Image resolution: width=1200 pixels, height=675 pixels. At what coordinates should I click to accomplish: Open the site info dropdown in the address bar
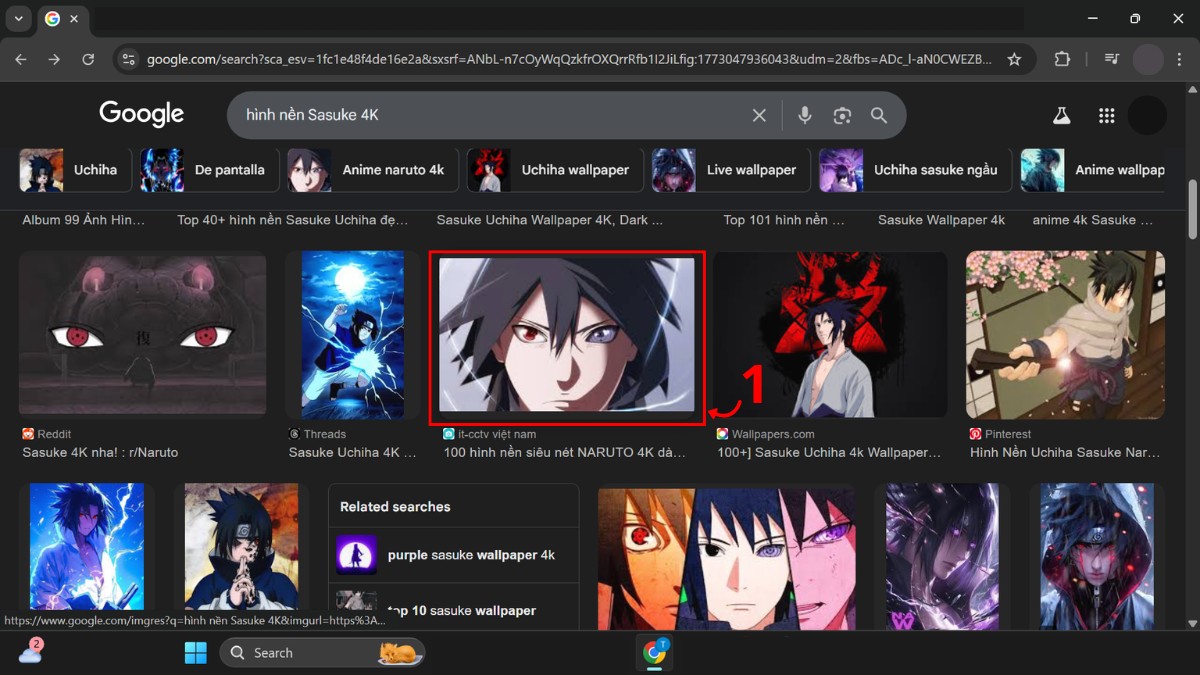tap(130, 59)
